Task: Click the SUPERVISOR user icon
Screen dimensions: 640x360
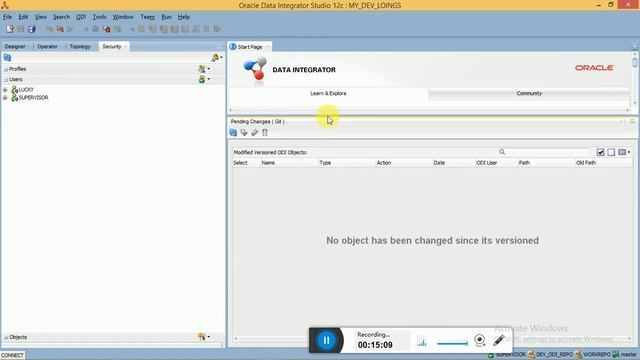Action: pos(15,98)
